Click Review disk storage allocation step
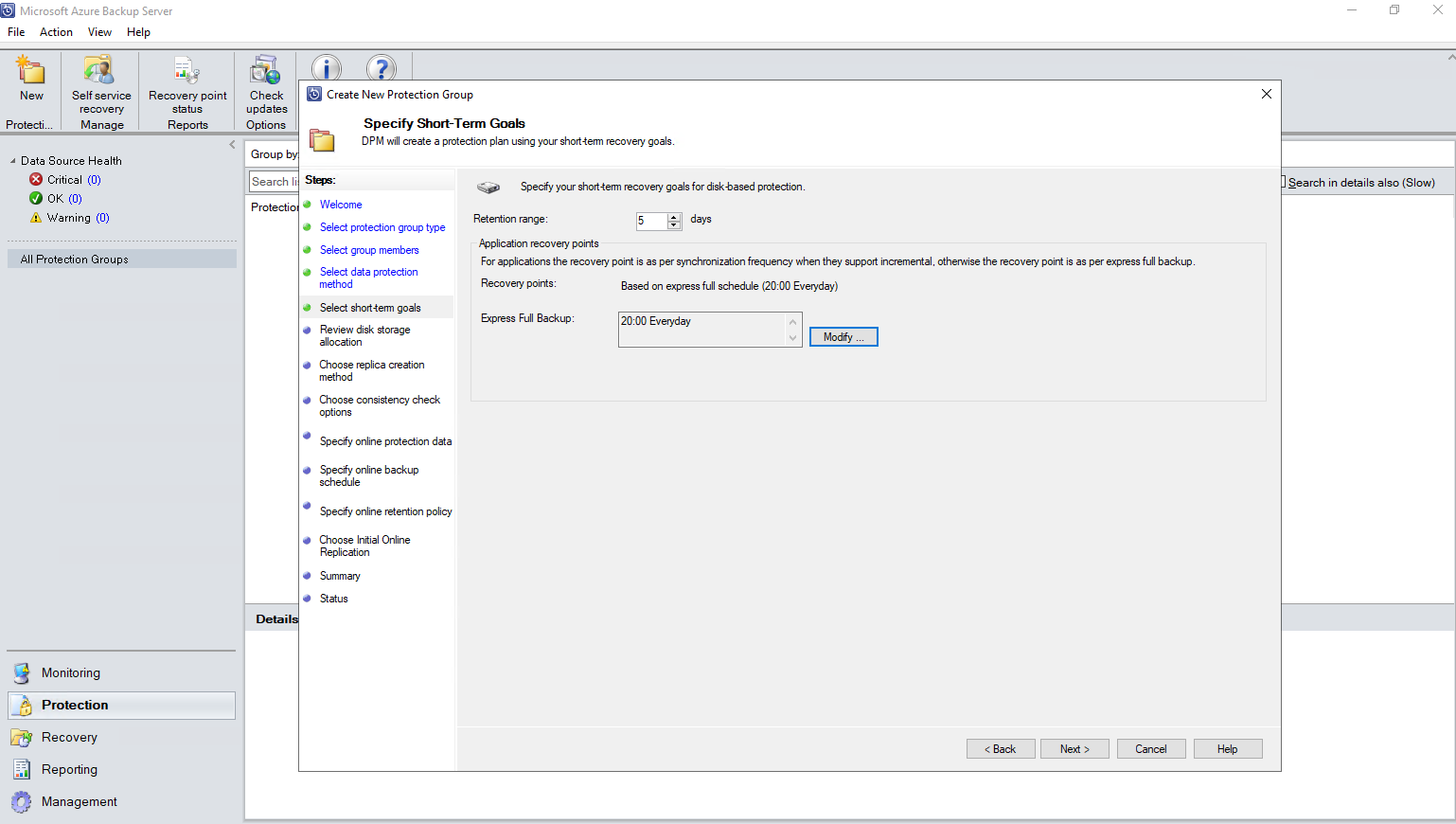1456x824 pixels. [x=364, y=335]
